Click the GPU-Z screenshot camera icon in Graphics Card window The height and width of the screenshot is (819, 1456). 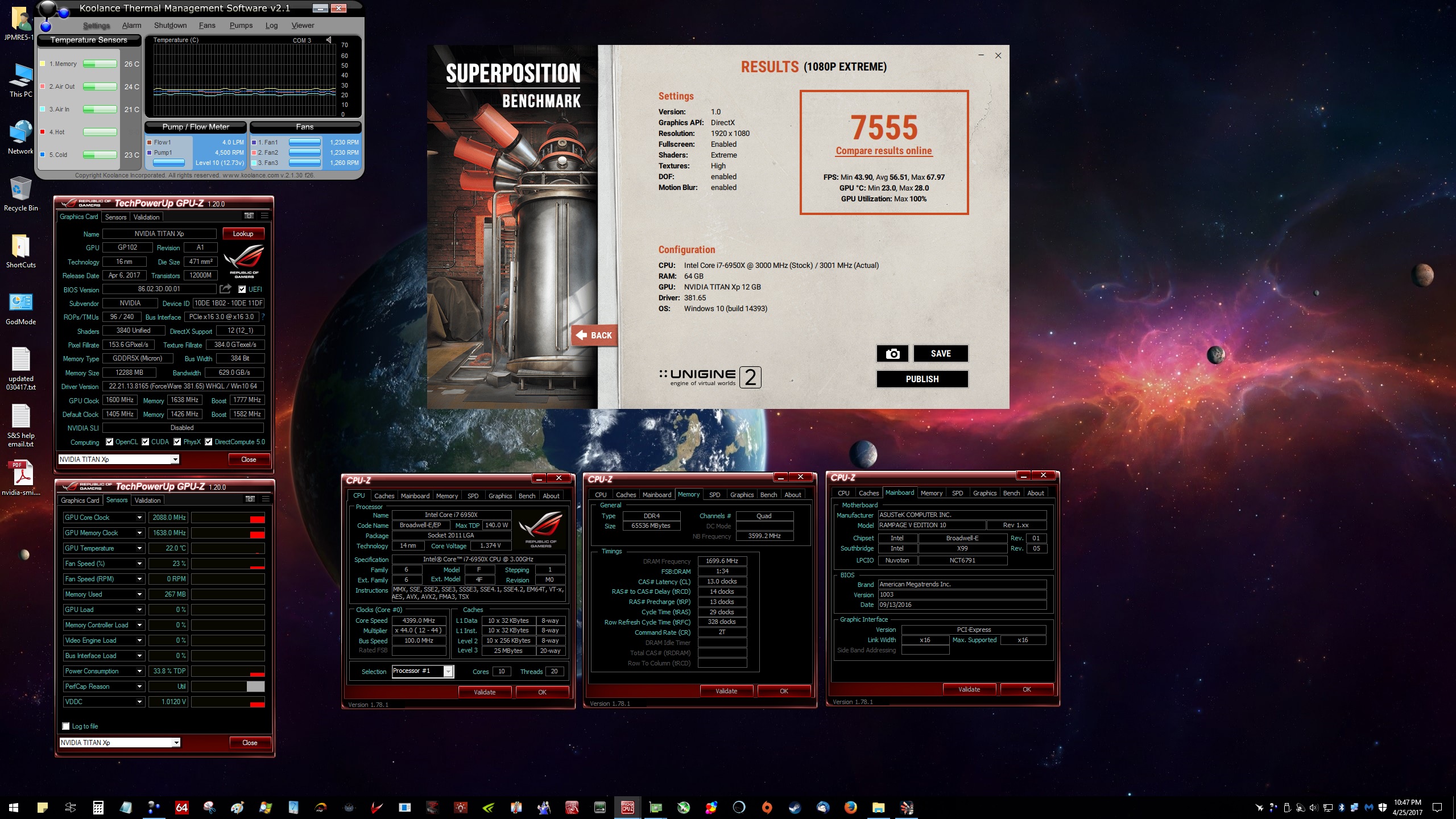(249, 216)
